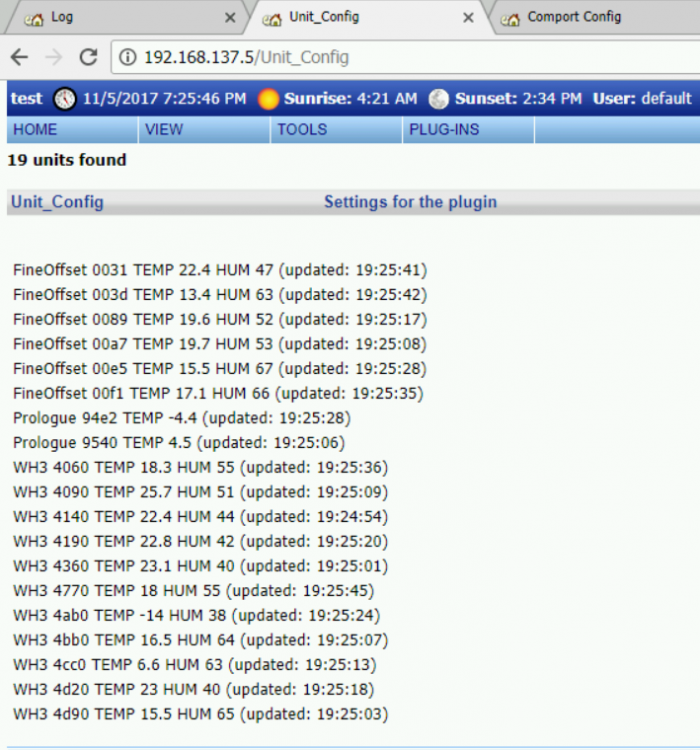
Task: Click the browser forward arrow
Action: click(54, 57)
